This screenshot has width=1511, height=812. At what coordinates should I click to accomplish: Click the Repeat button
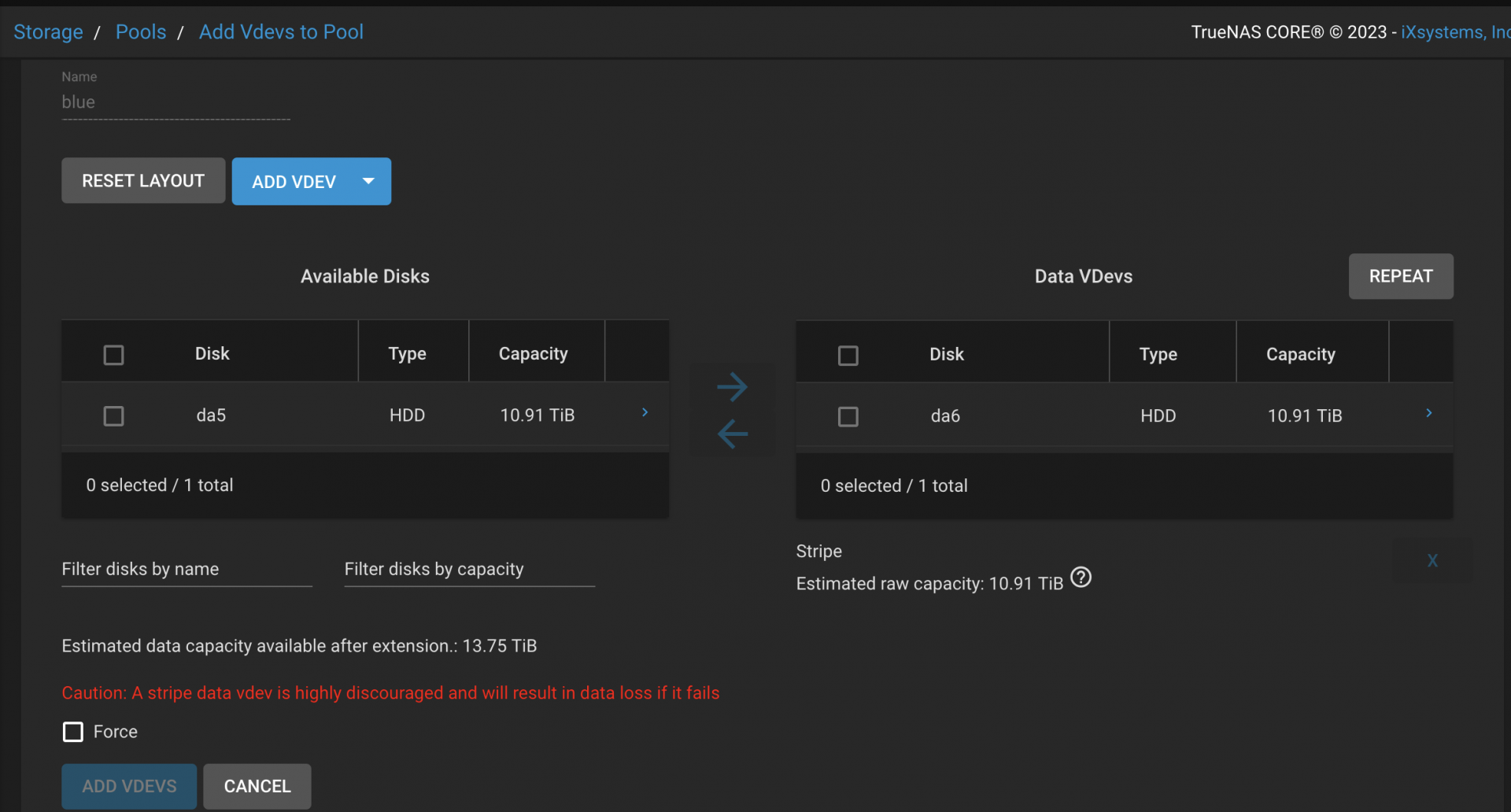pyautogui.click(x=1401, y=276)
